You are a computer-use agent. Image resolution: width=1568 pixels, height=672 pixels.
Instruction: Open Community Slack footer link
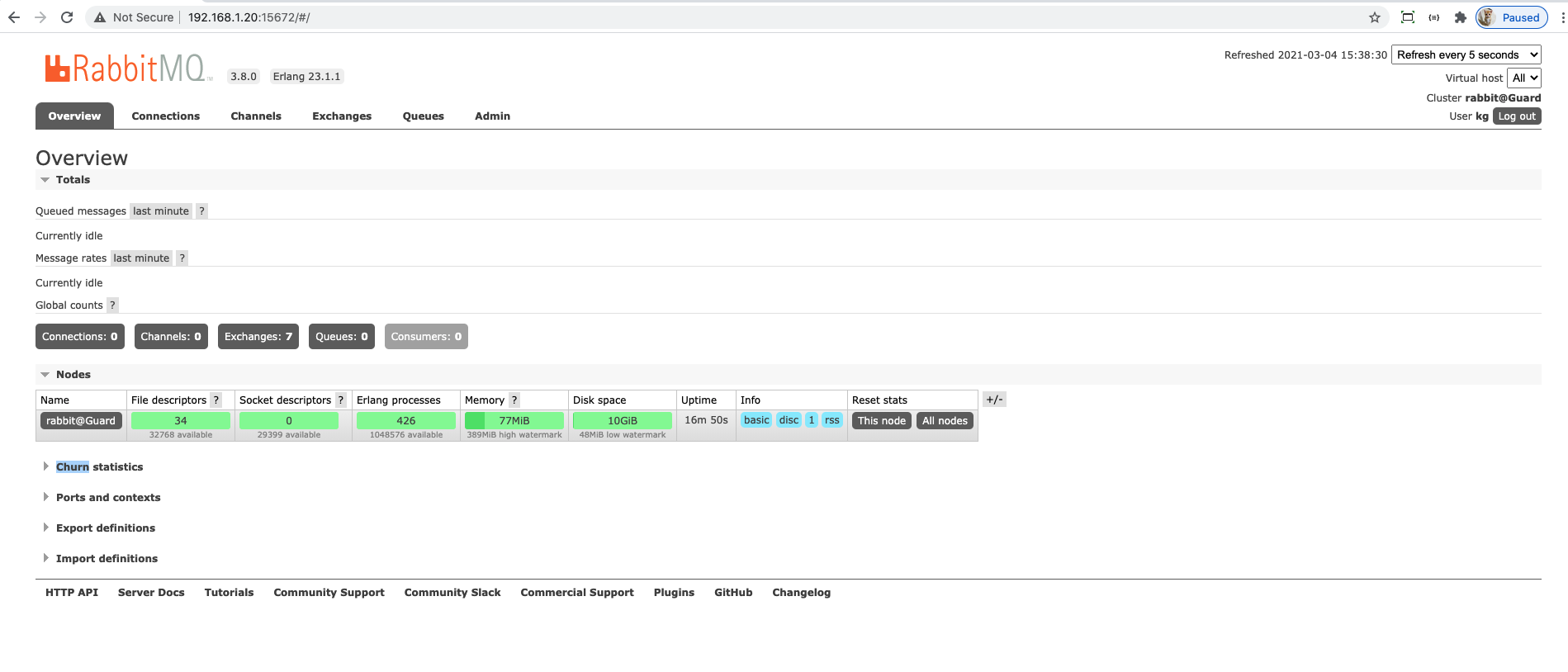(452, 593)
